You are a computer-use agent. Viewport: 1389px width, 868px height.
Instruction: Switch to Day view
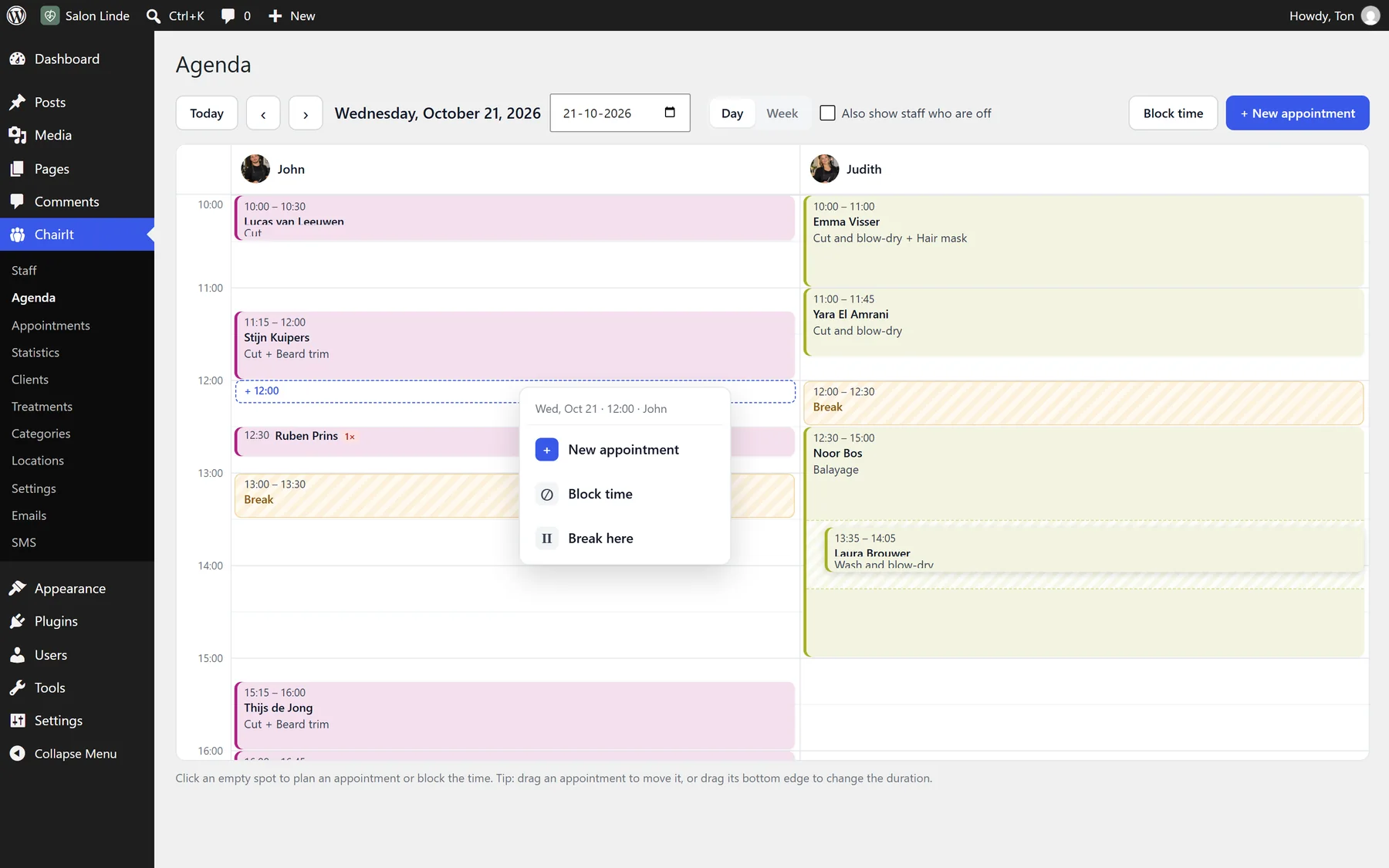pos(732,113)
